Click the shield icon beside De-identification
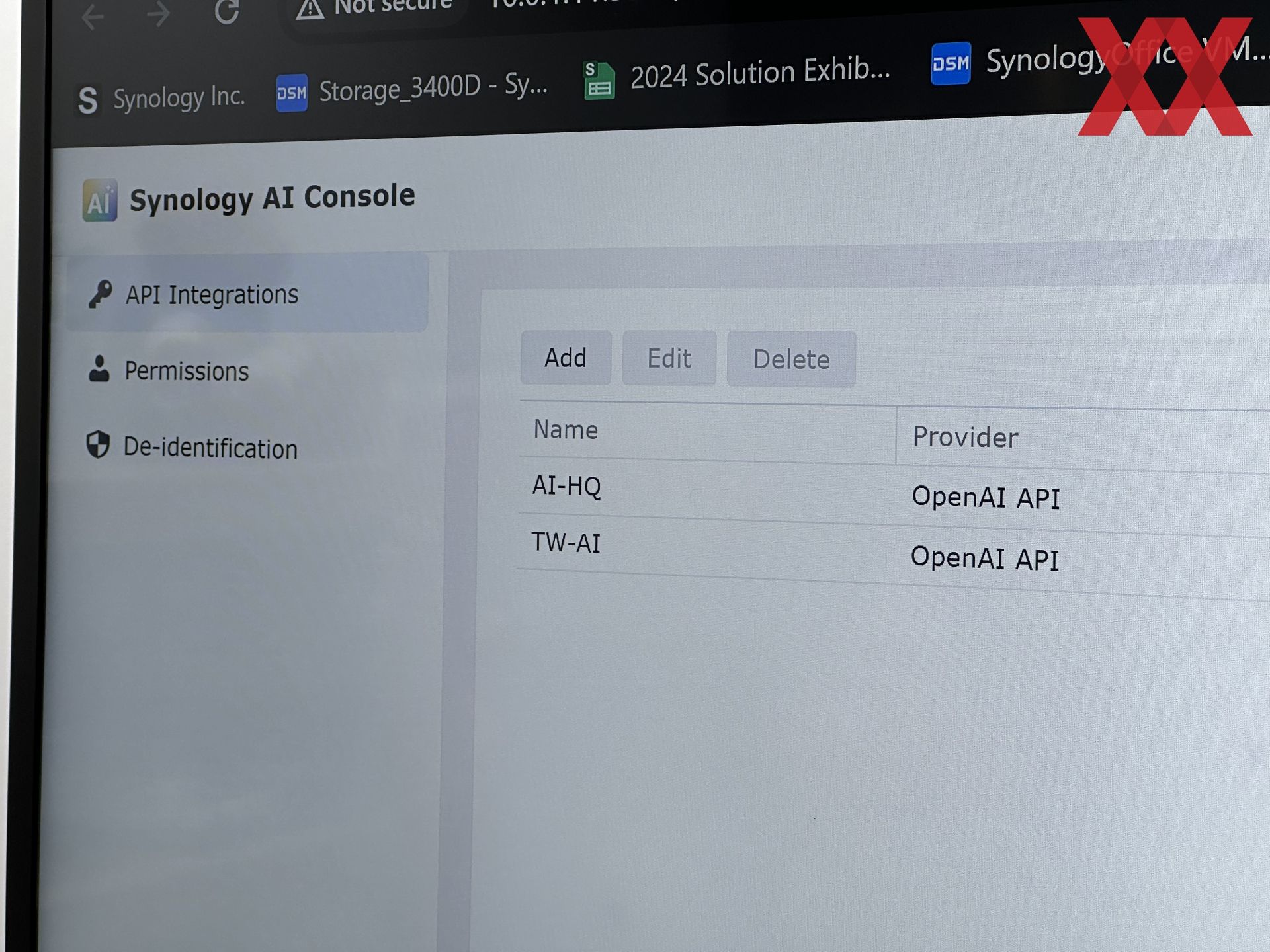 tap(98, 444)
